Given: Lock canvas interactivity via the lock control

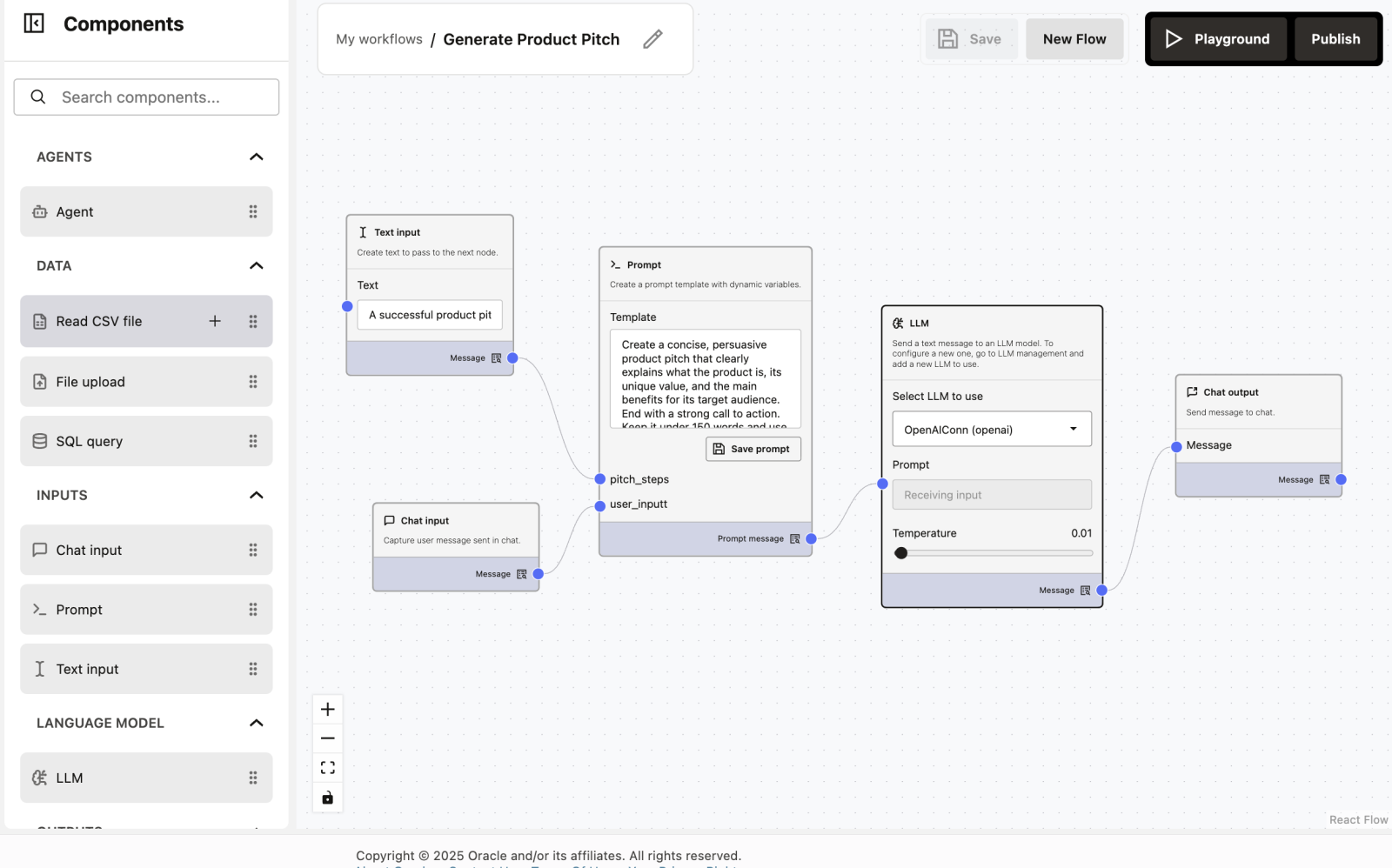Looking at the screenshot, I should 327,797.
